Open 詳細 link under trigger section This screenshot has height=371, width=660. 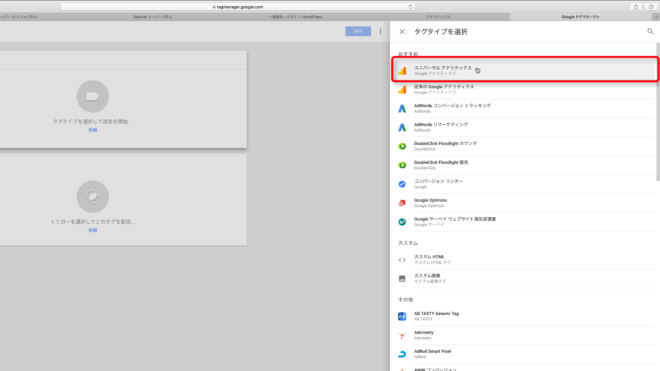coord(93,230)
